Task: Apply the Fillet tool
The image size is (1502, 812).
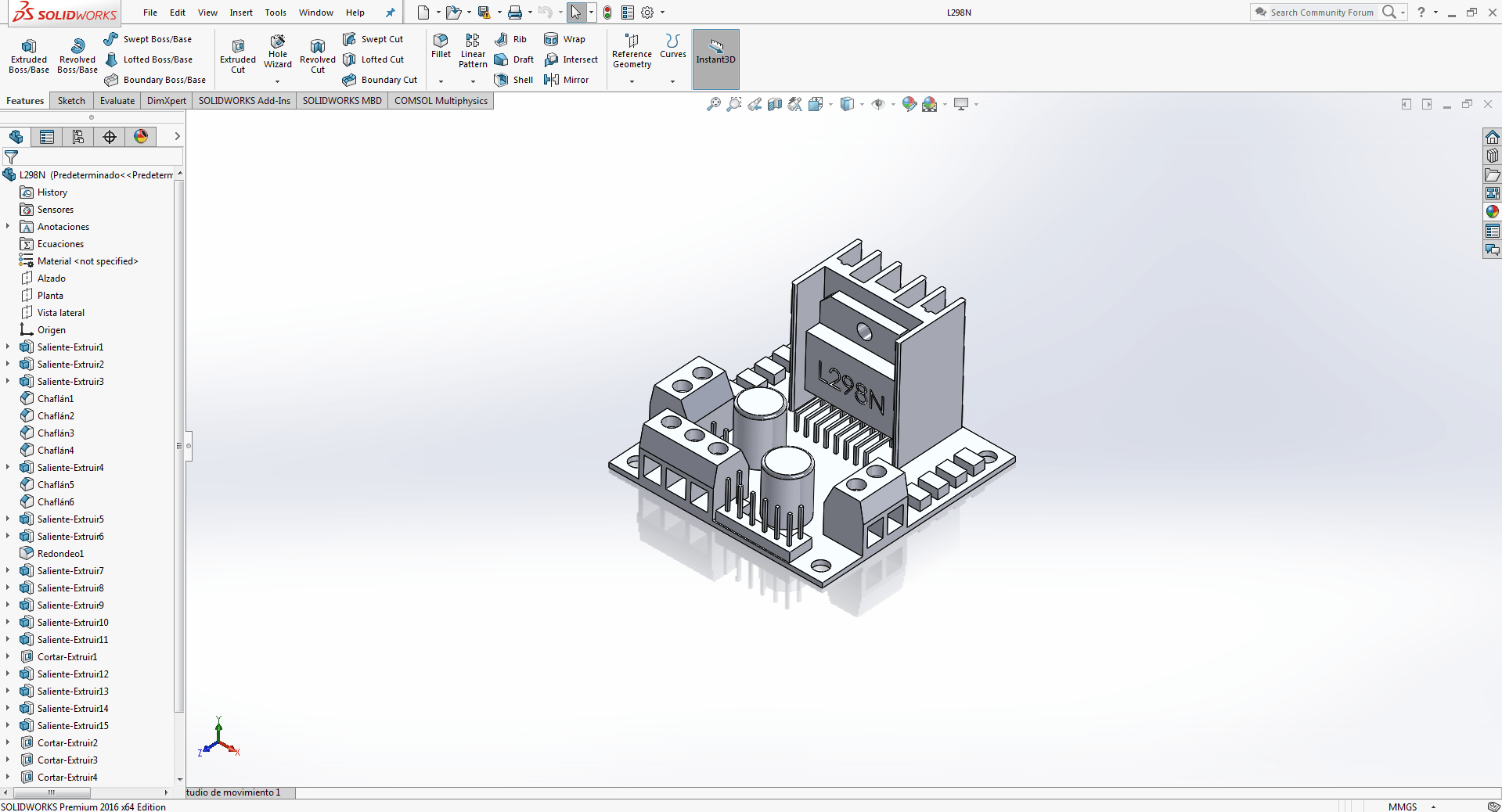Action: 441,46
